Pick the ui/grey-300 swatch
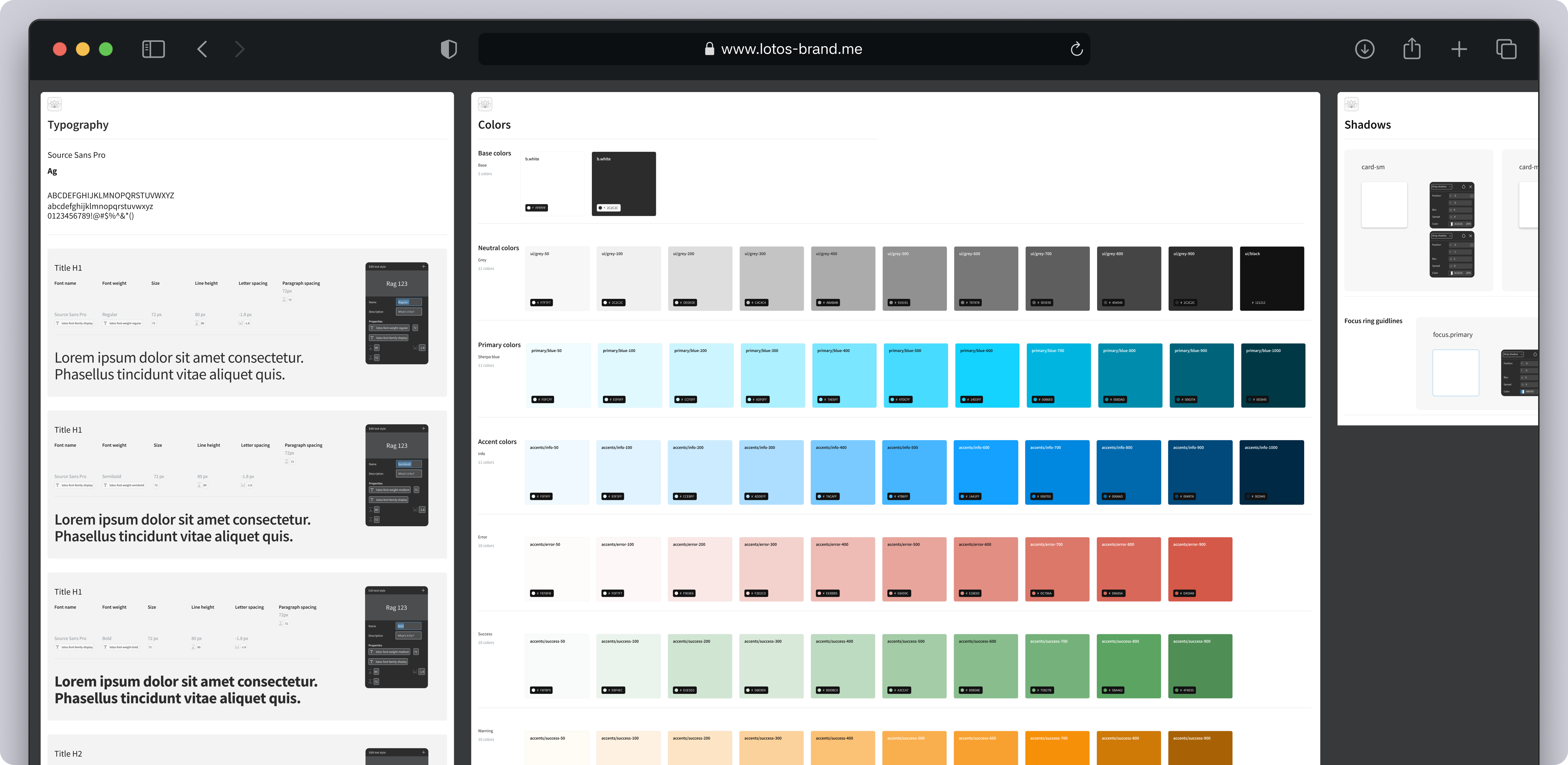This screenshot has width=1568, height=765. pos(772,279)
